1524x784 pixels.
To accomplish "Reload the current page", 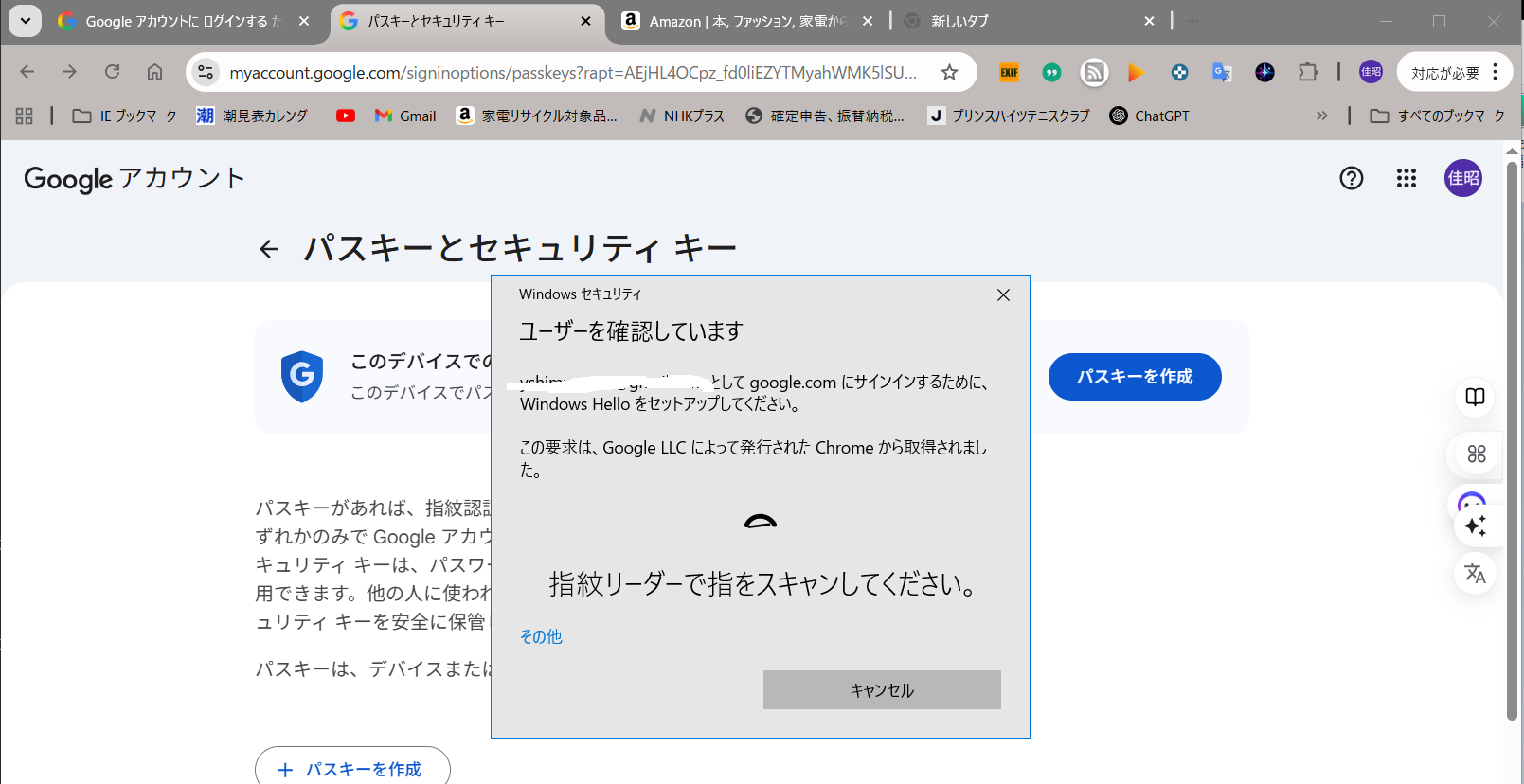I will tap(112, 72).
